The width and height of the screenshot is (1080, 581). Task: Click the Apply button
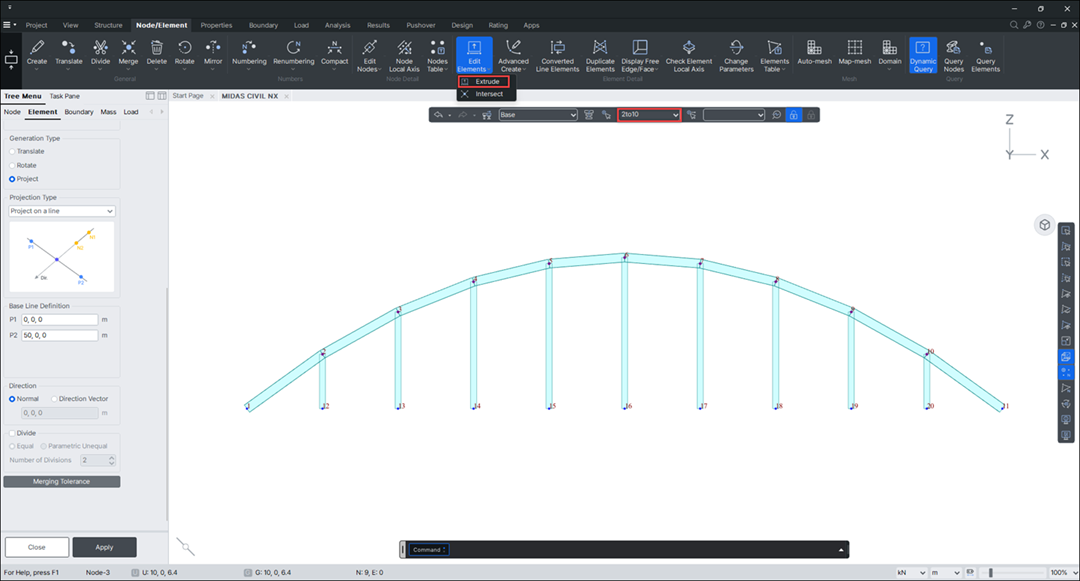tap(105, 547)
